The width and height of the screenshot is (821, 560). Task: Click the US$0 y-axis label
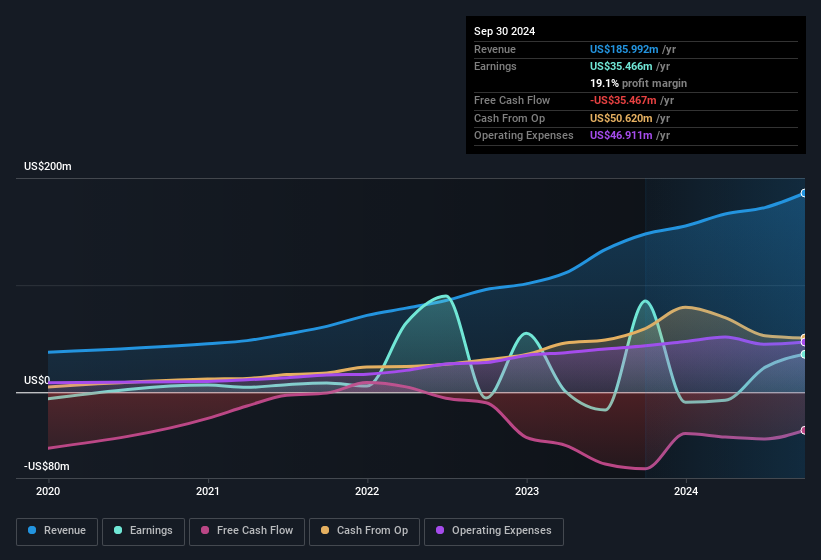[37, 380]
